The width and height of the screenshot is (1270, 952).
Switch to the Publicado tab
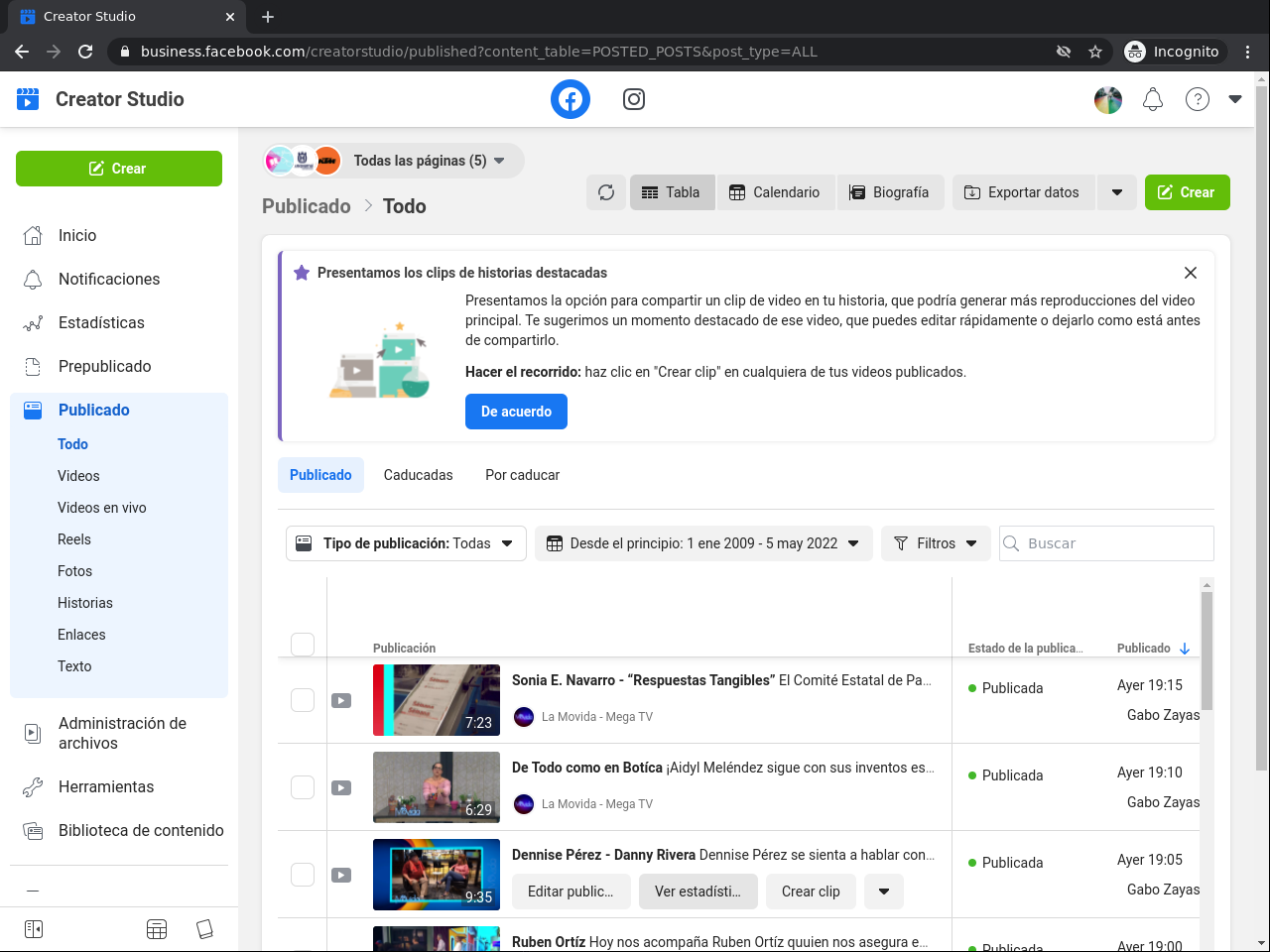(320, 475)
